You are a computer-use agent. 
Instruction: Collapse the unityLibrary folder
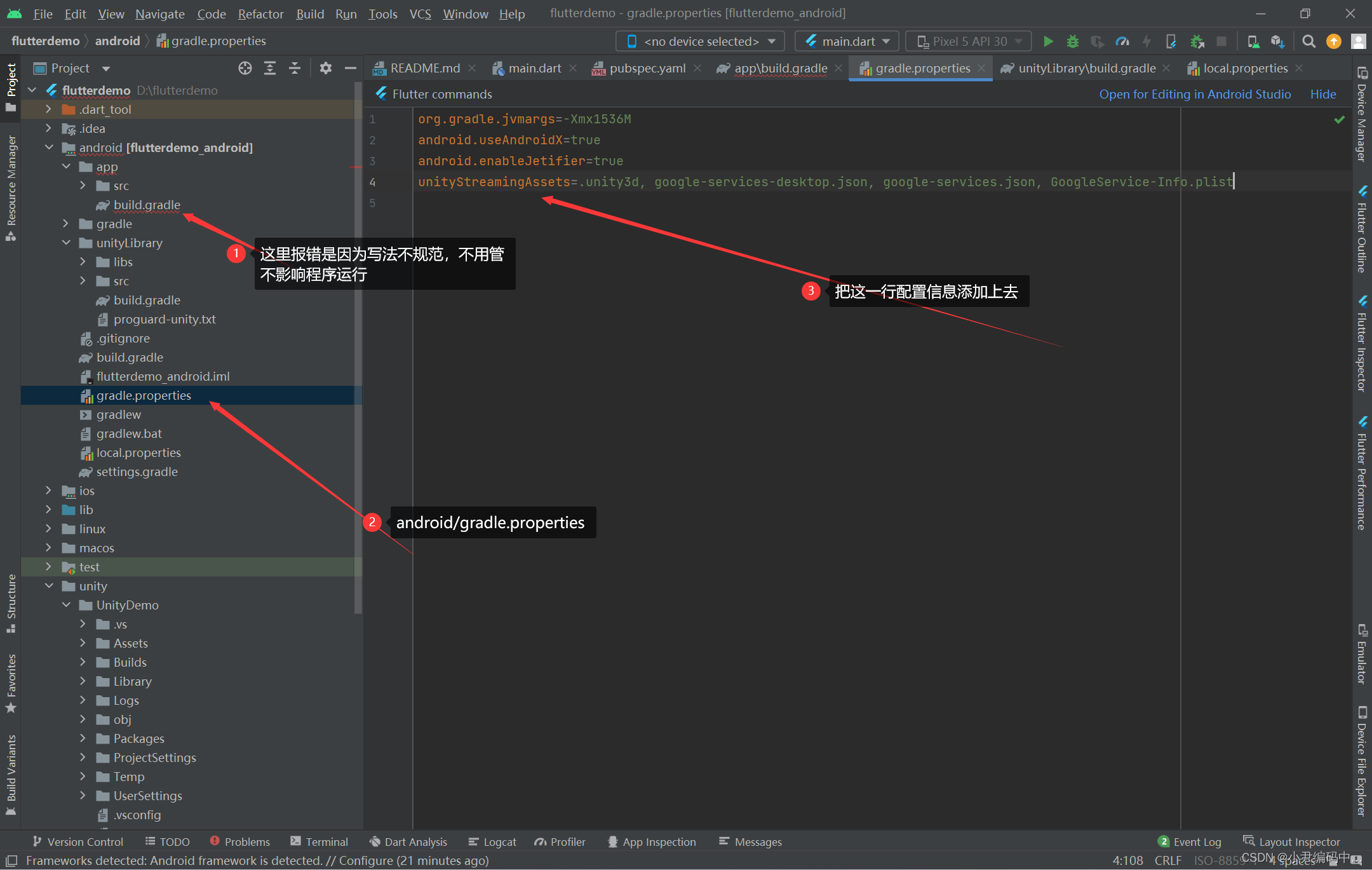66,243
